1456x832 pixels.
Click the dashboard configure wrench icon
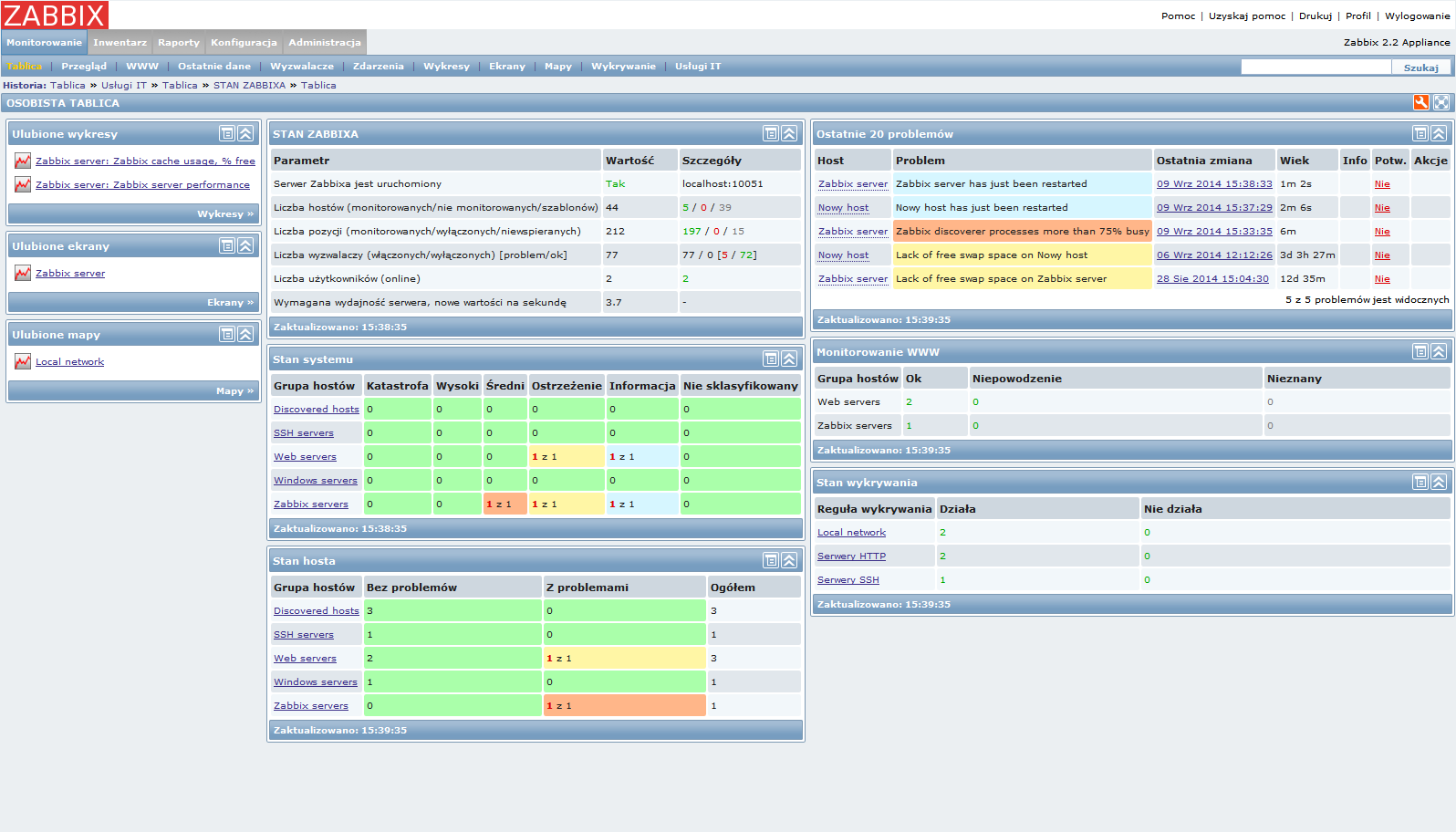pyautogui.click(x=1420, y=102)
